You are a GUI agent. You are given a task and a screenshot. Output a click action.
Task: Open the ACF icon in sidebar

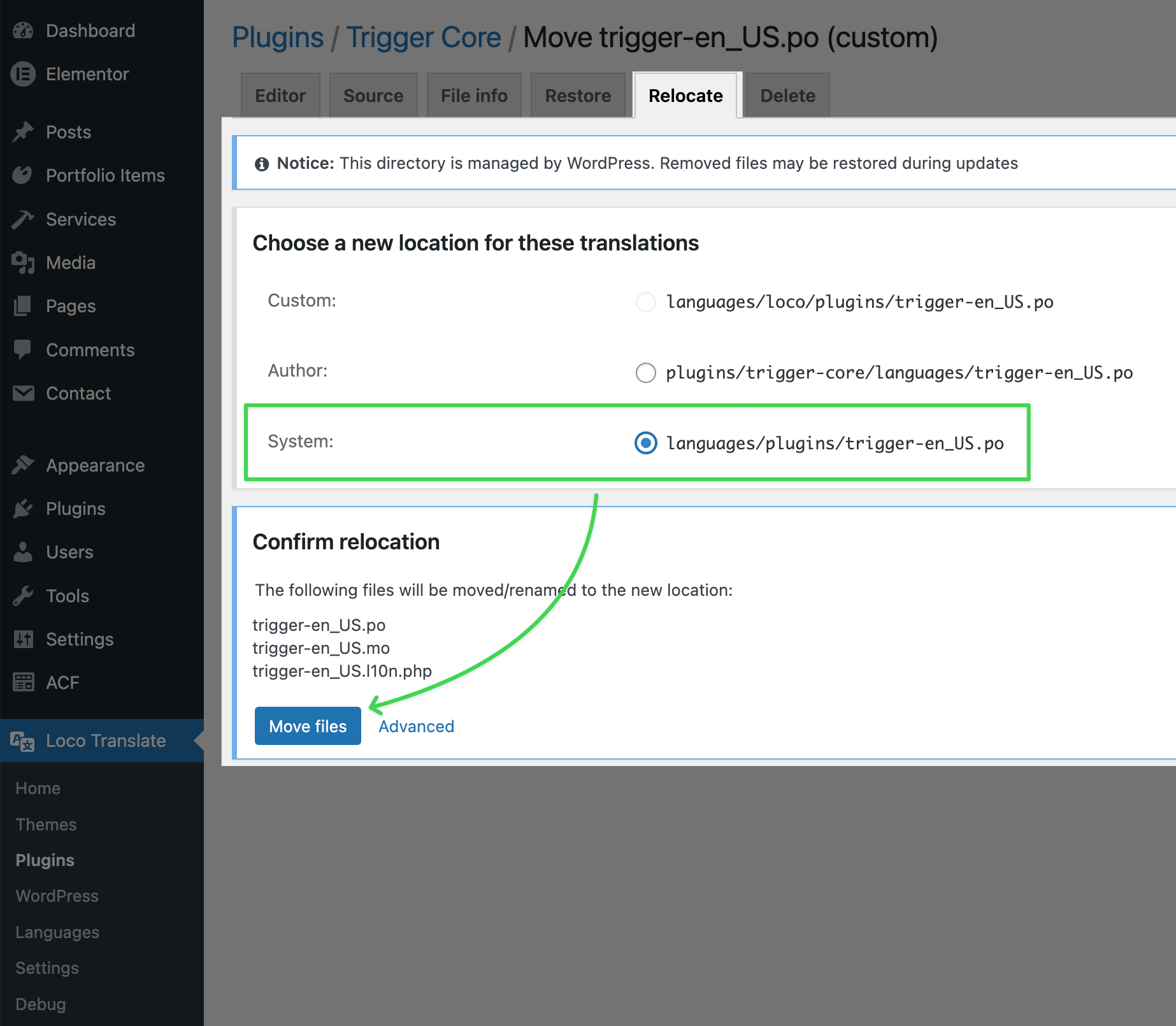click(x=23, y=683)
